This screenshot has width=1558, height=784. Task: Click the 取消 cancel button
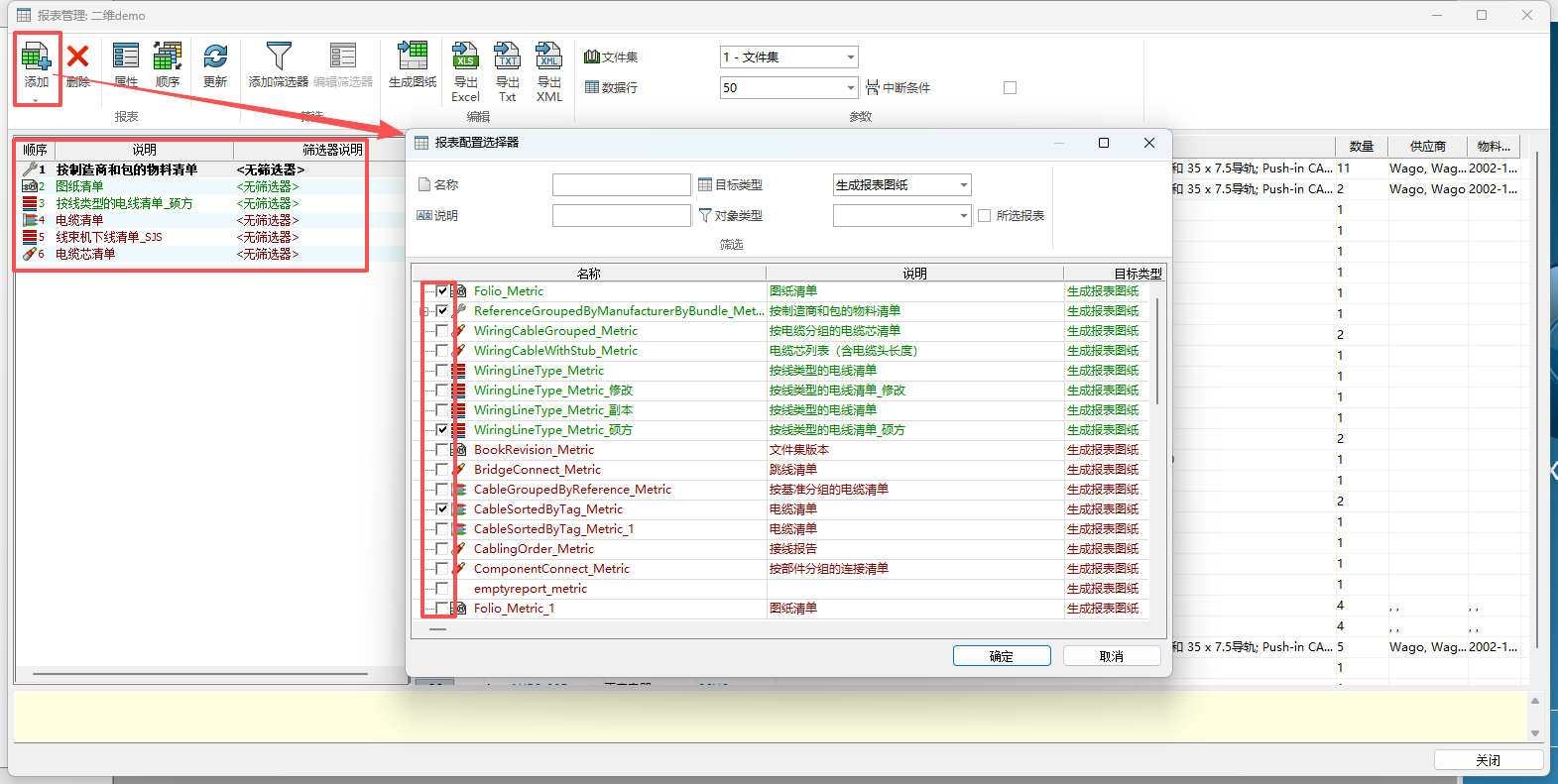[1111, 656]
